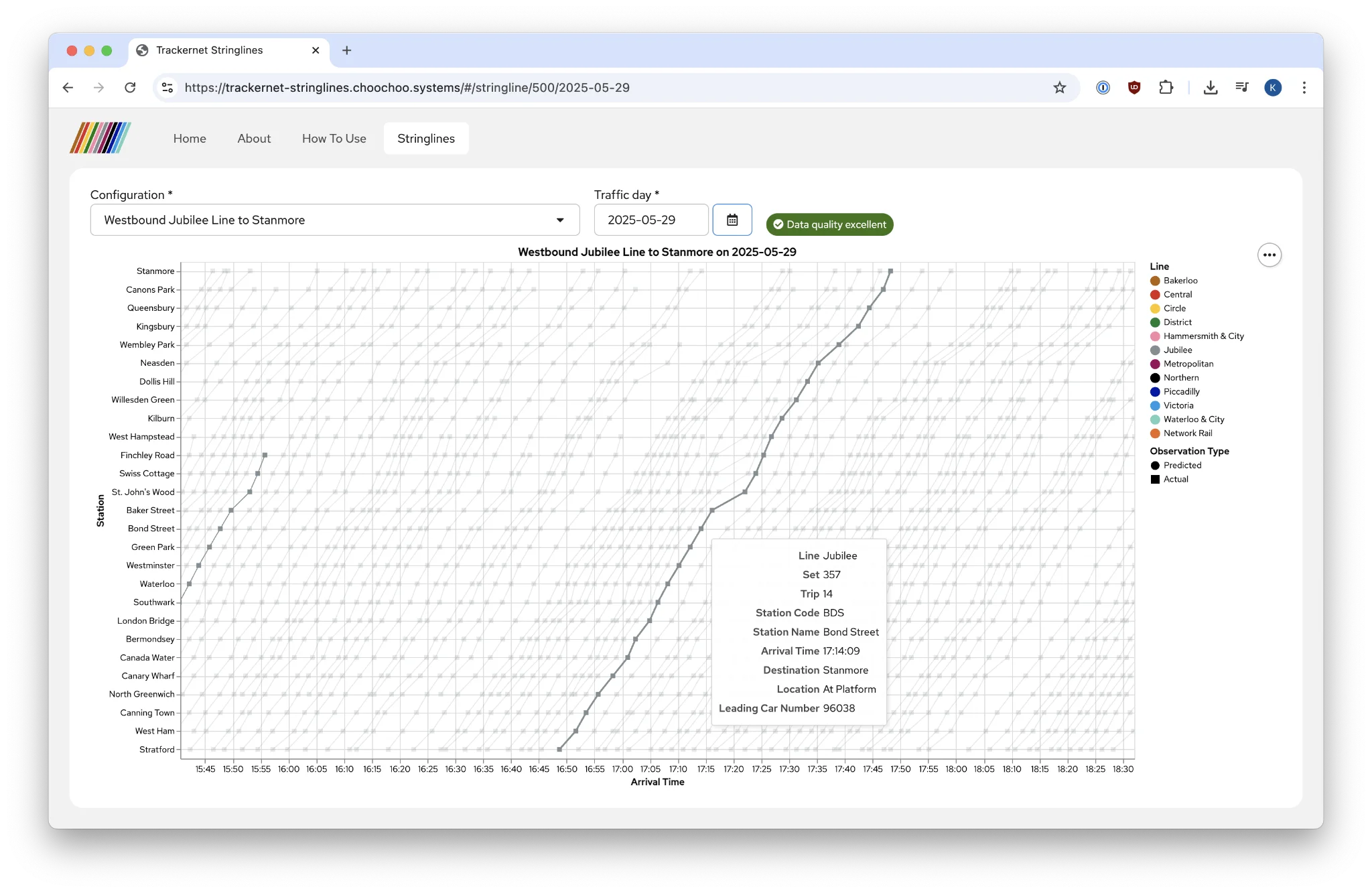The image size is (1372, 893).
Task: Click the browser forward arrow
Action: (98, 88)
